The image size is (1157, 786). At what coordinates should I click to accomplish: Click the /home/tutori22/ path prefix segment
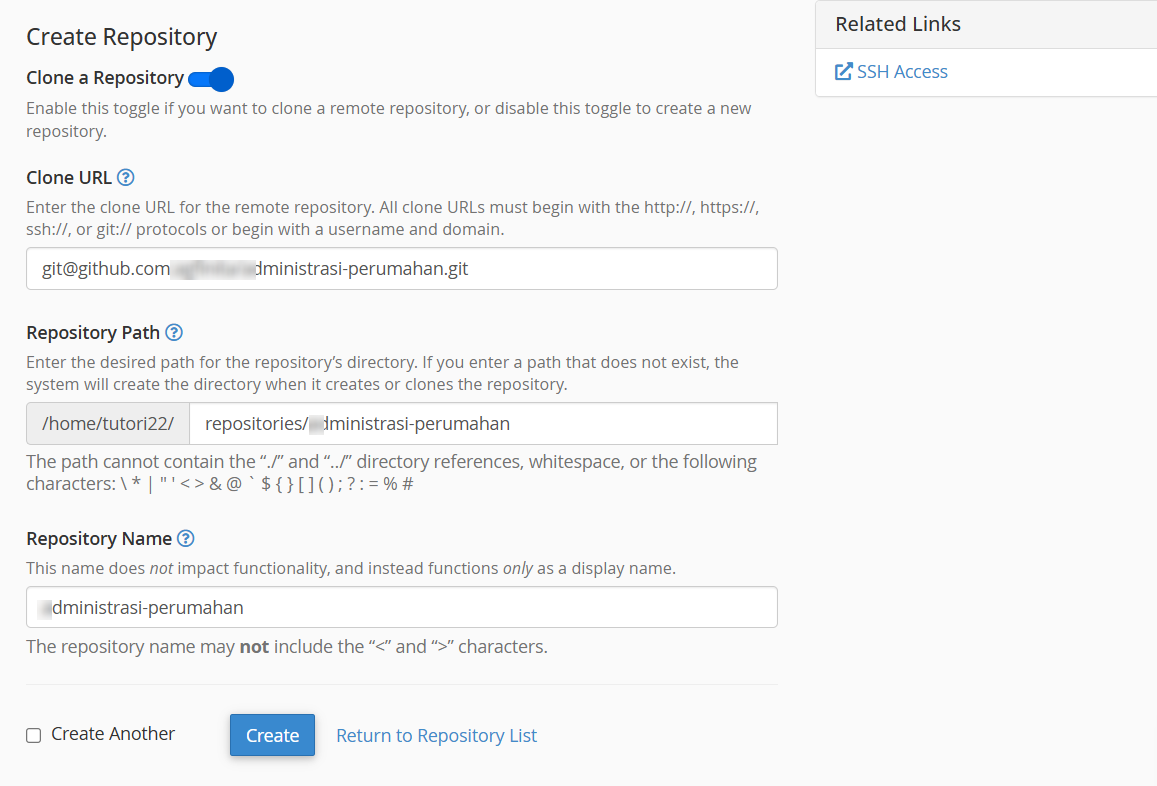pyautogui.click(x=107, y=423)
